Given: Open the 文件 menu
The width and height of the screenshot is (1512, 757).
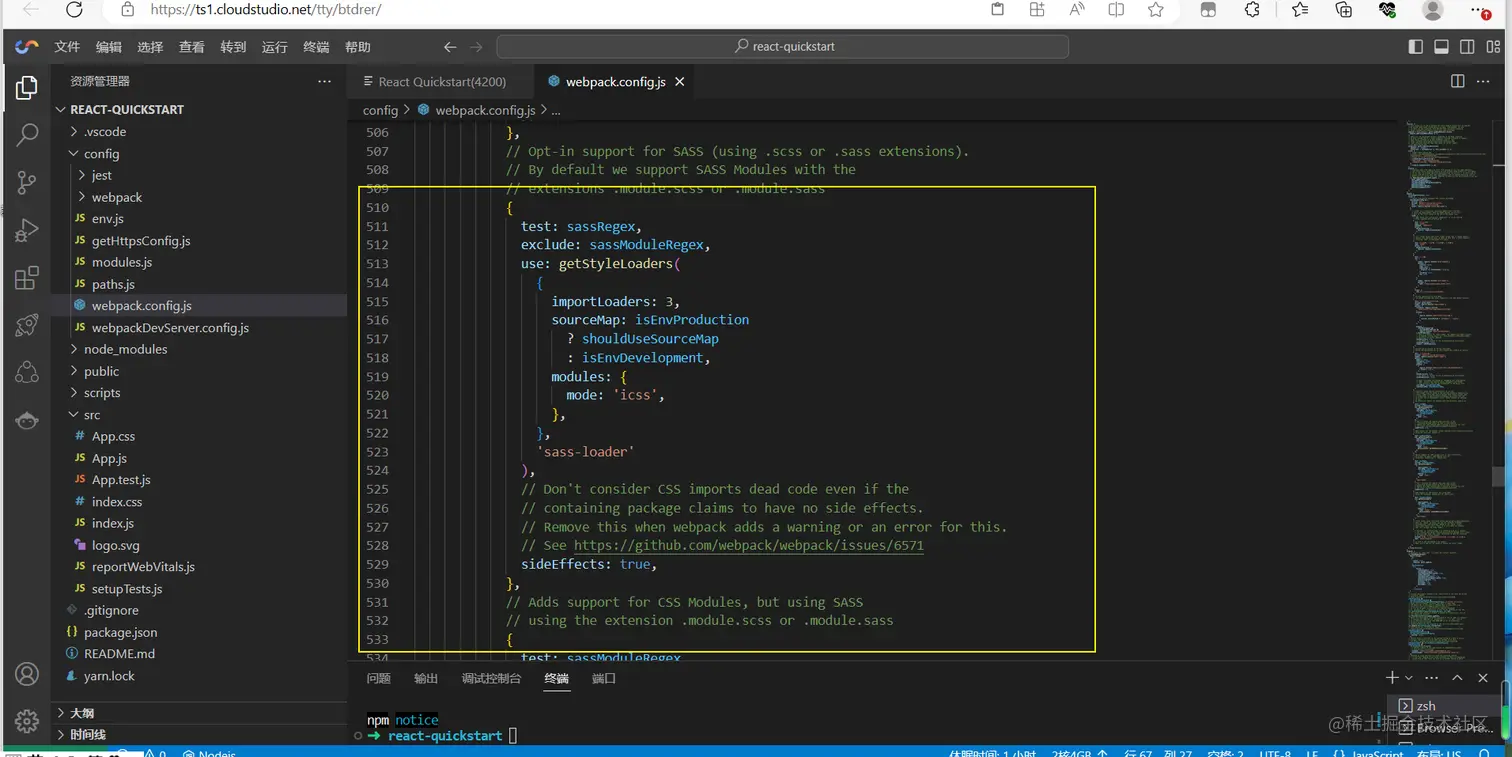Looking at the screenshot, I should pos(67,47).
